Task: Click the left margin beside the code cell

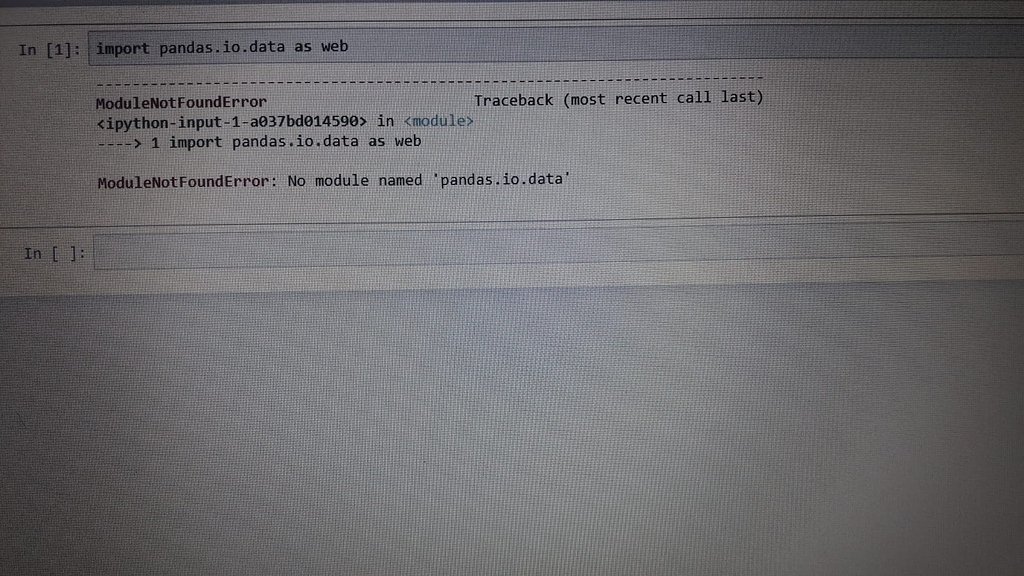Action: click(10, 46)
